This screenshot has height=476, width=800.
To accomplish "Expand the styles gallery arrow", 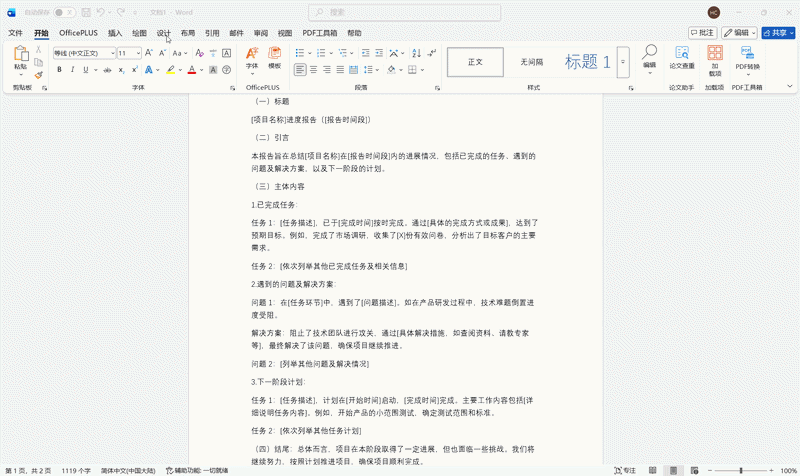I will pos(623,62).
